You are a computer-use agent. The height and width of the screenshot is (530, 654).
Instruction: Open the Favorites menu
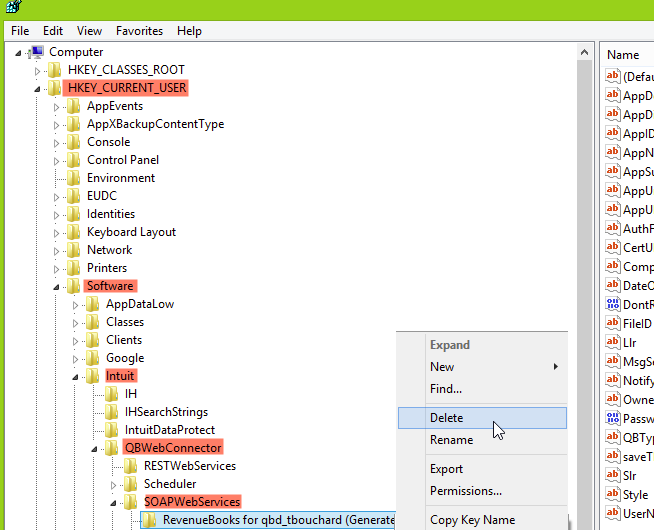point(139,31)
